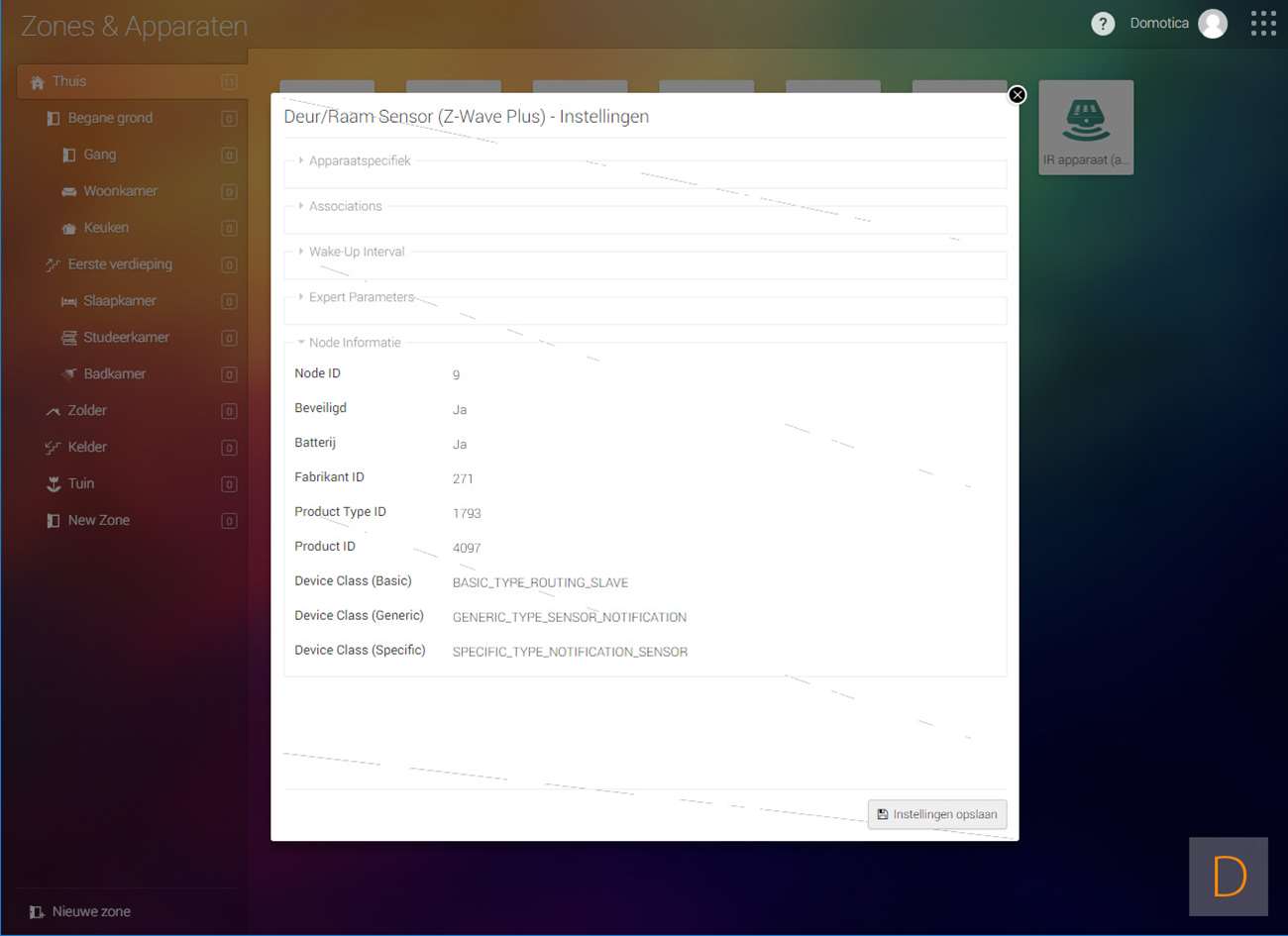Click the Fabrikant ID value 271
Screen dimensions: 1288x936
(x=463, y=479)
